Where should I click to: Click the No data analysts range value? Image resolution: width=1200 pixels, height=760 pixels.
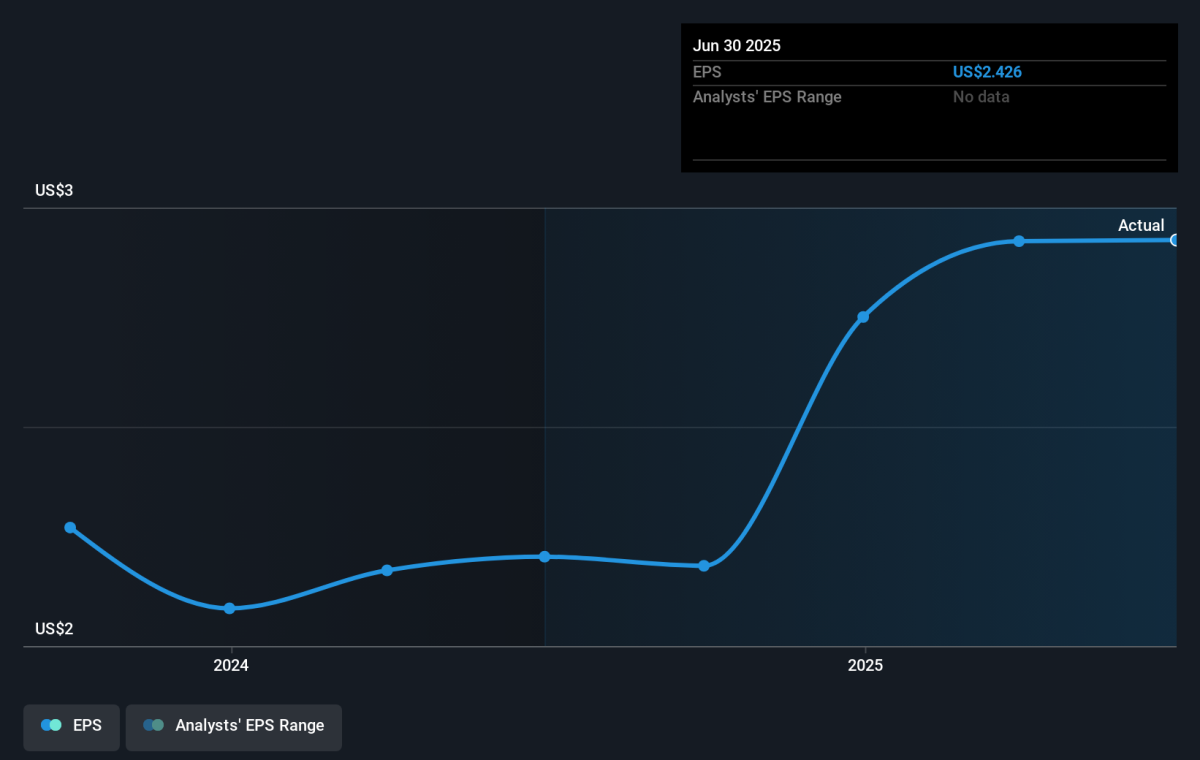click(981, 97)
